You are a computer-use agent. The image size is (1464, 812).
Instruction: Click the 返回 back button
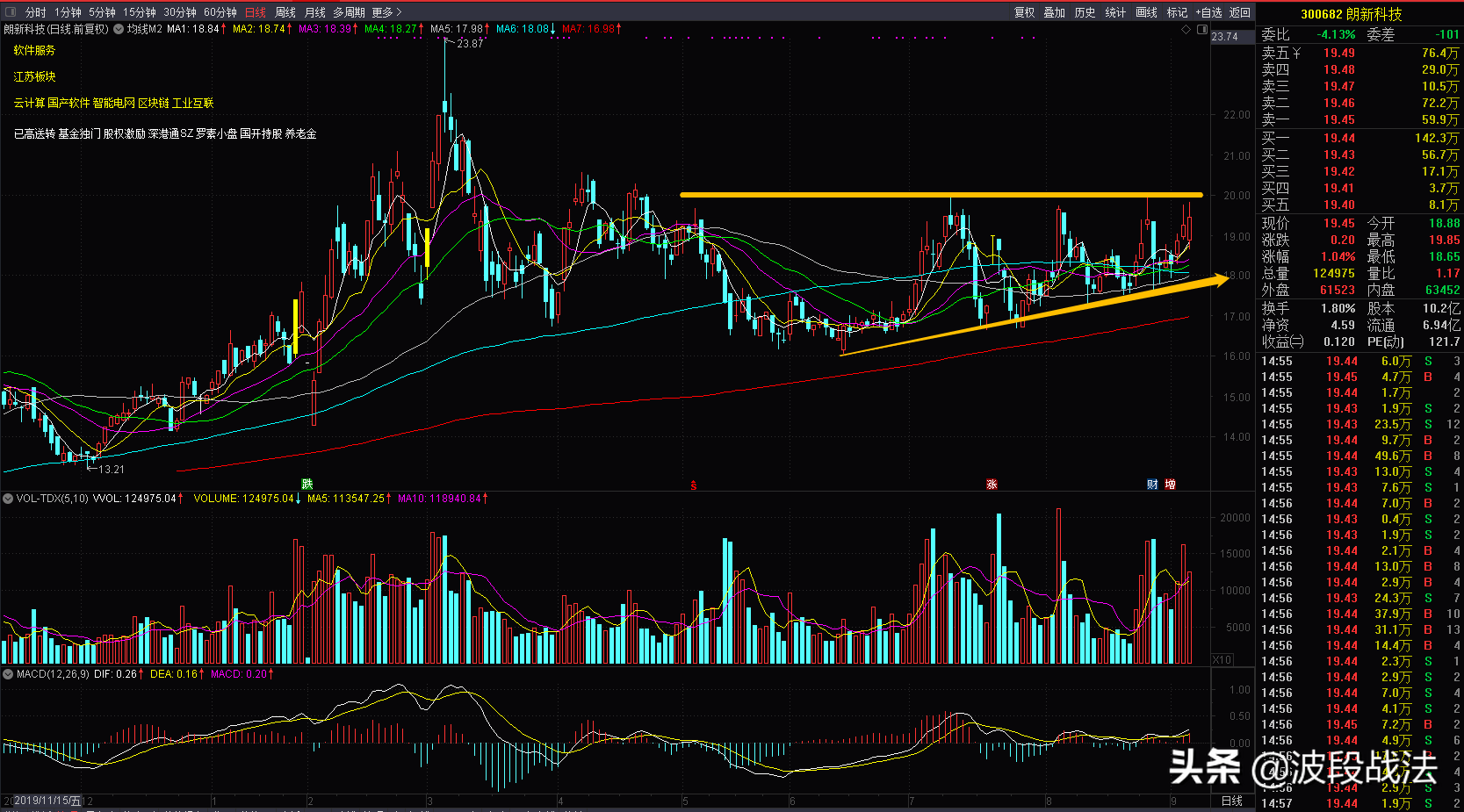(1239, 12)
